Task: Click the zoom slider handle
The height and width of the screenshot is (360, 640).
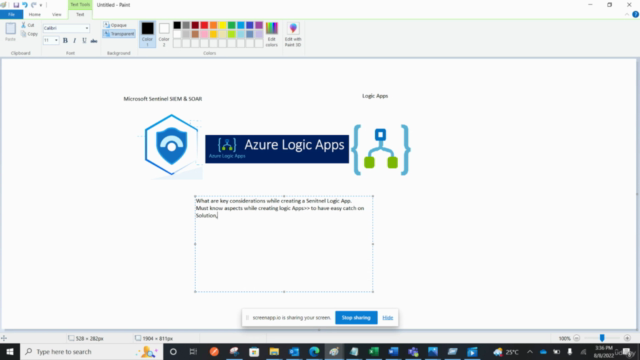Action: [602, 338]
